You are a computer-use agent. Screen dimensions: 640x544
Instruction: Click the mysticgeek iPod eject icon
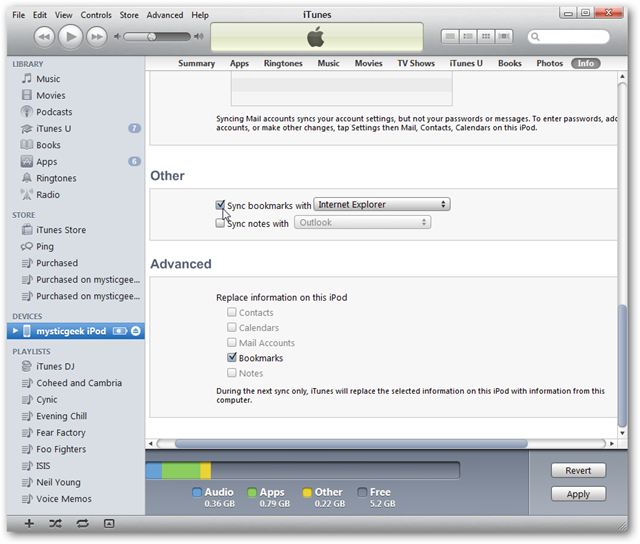136,331
